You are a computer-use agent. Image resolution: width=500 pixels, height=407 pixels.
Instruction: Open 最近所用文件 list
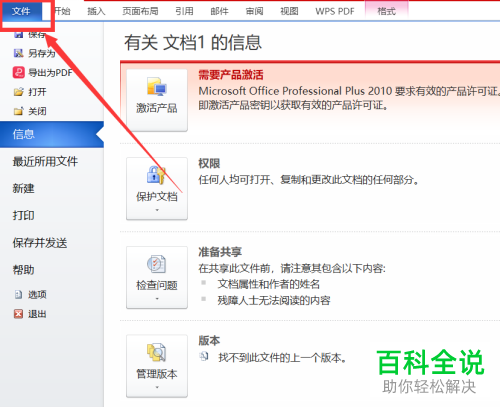[x=45, y=162]
